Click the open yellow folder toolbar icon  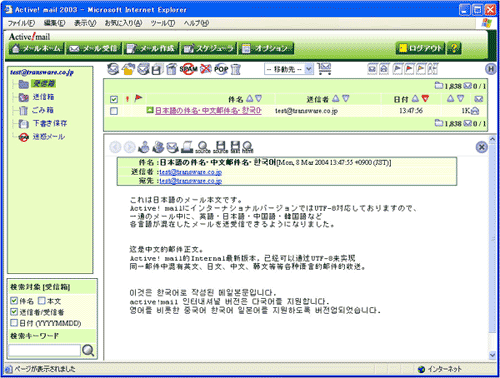pos(128,69)
